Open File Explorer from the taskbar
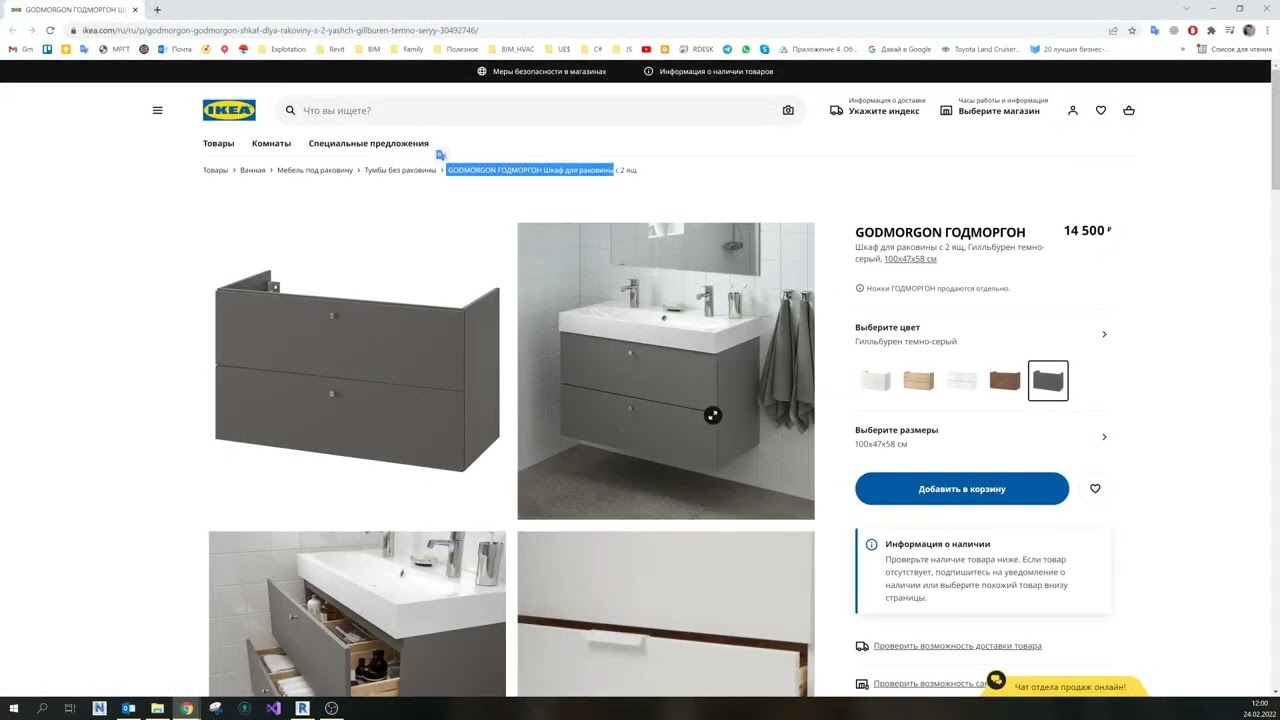The height and width of the screenshot is (720, 1280). point(157,708)
